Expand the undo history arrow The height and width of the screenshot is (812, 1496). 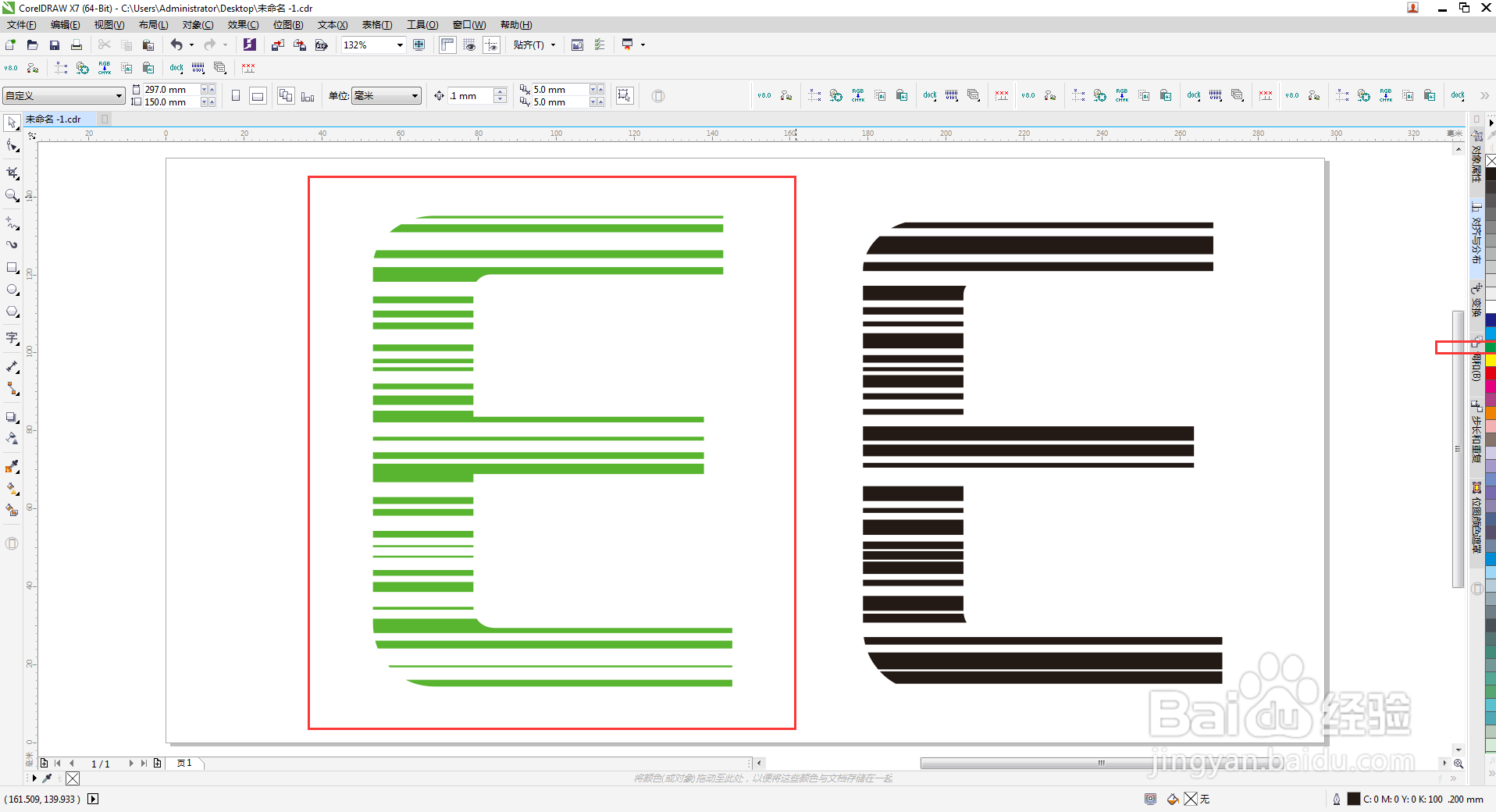(x=192, y=45)
